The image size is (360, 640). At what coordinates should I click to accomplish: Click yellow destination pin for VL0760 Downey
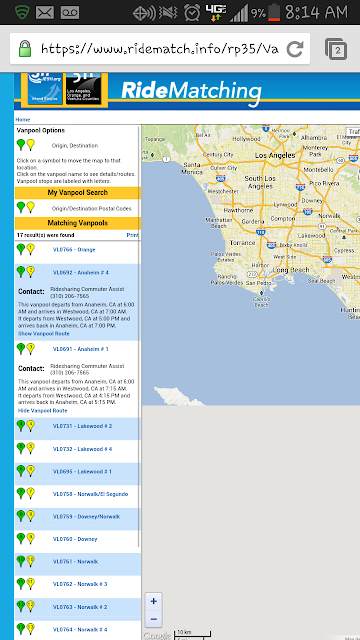click(31, 538)
